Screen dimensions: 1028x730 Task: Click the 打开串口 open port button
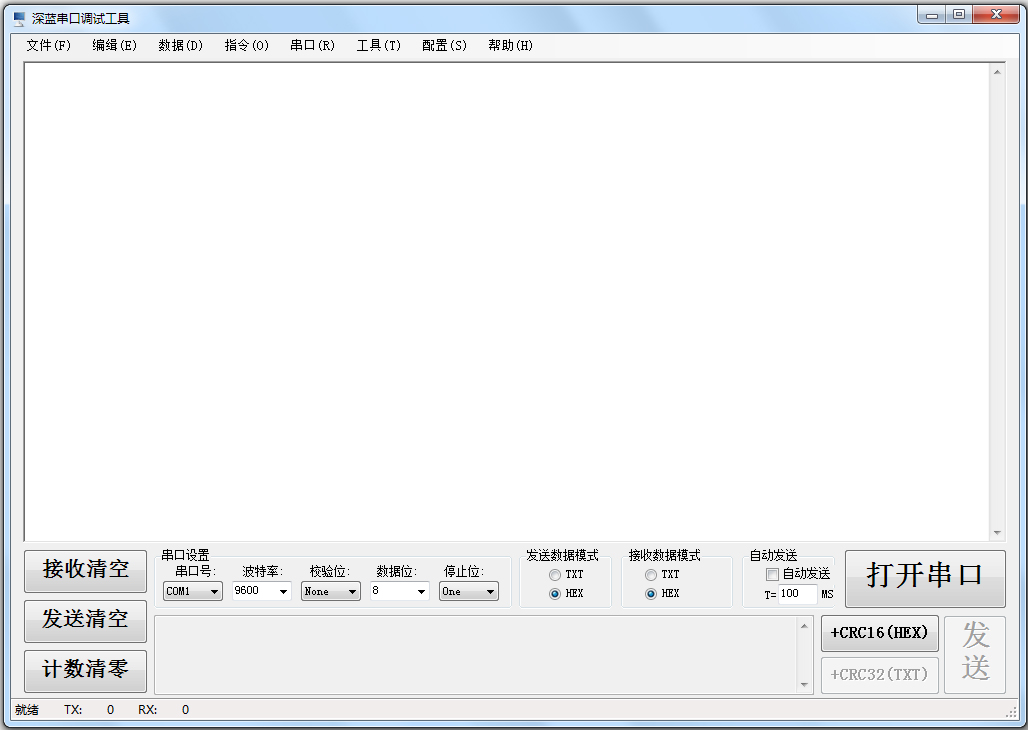pos(923,579)
